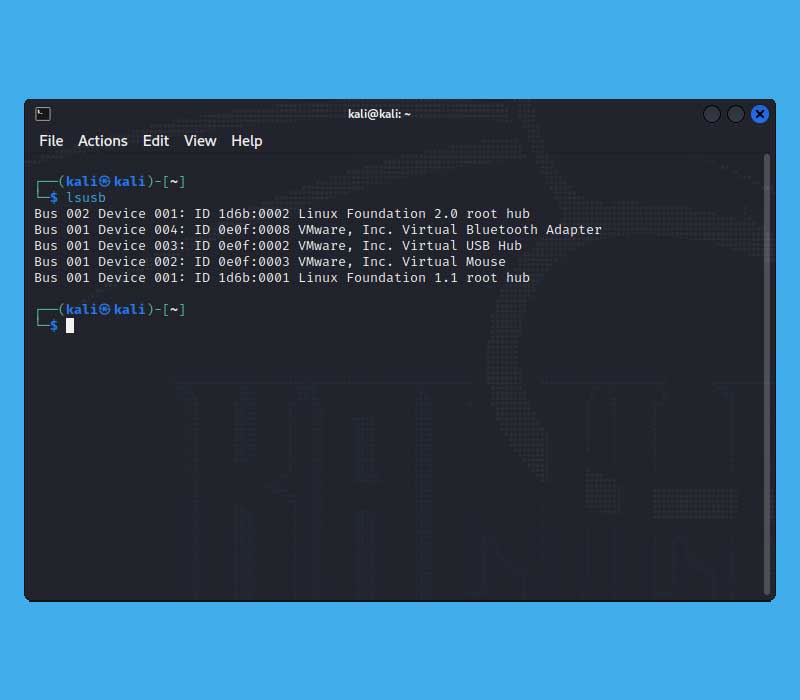Click the 'Virtual Mouse' output line
The width and height of the screenshot is (800, 700).
[x=270, y=261]
